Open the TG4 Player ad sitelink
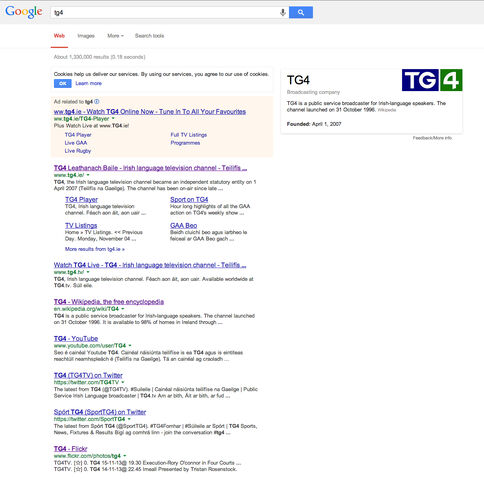484x479 pixels. click(78, 135)
